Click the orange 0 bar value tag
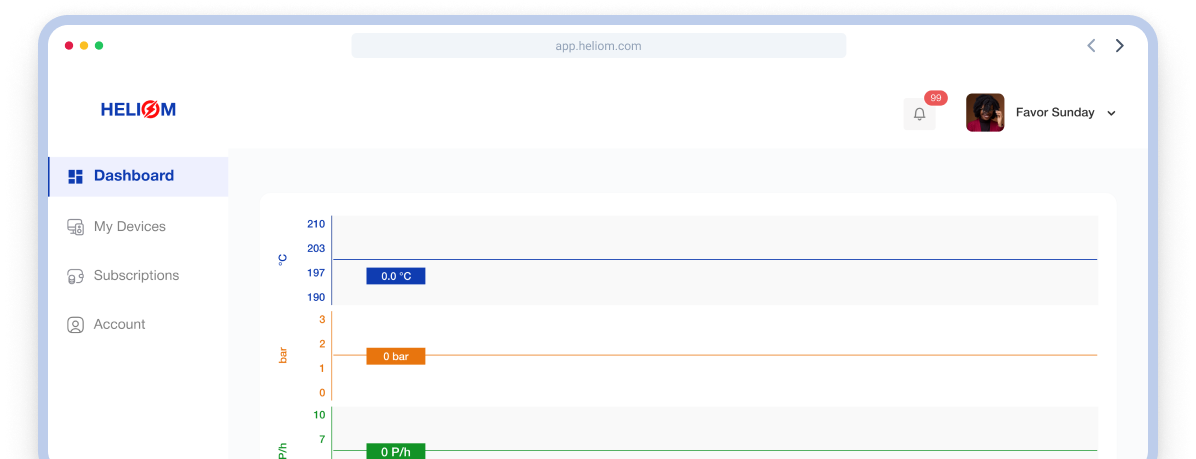The width and height of the screenshot is (1196, 459). pyautogui.click(x=396, y=356)
